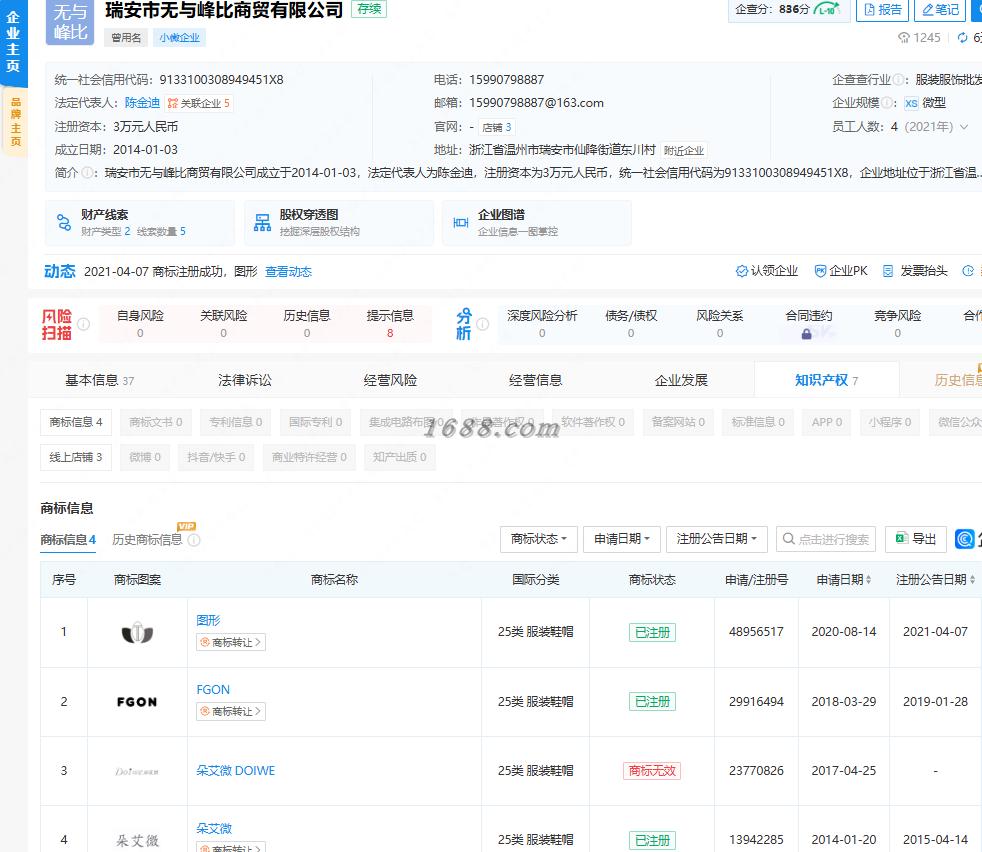Click the info icon beside 风险扫描
This screenshot has width=982, height=852.
[83, 324]
